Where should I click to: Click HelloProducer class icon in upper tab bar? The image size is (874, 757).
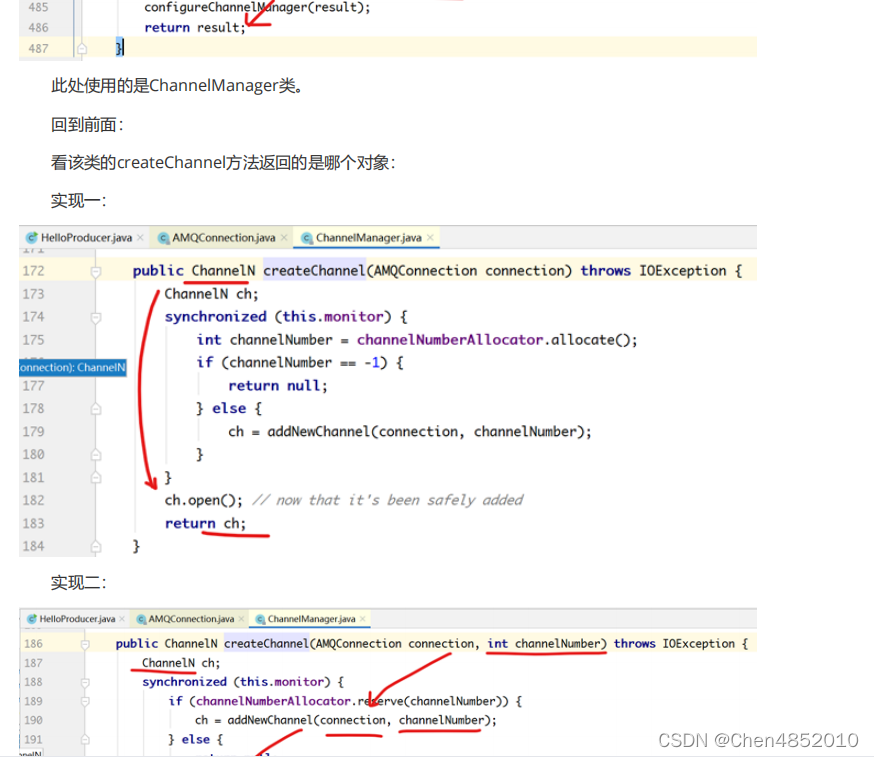32,238
